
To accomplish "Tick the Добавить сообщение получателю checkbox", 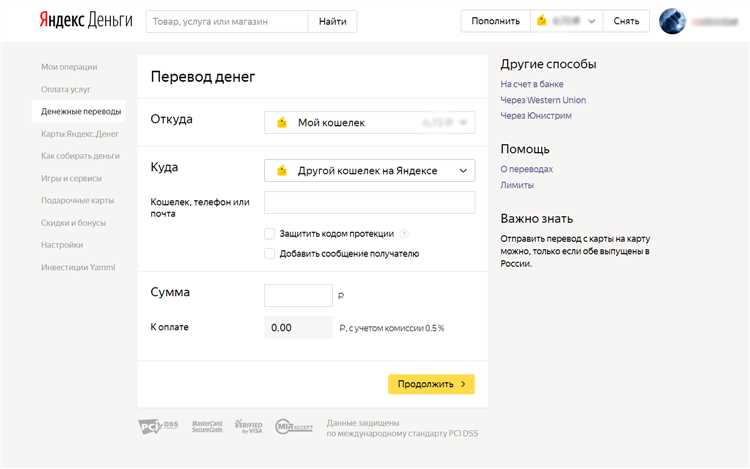I will (x=270, y=254).
